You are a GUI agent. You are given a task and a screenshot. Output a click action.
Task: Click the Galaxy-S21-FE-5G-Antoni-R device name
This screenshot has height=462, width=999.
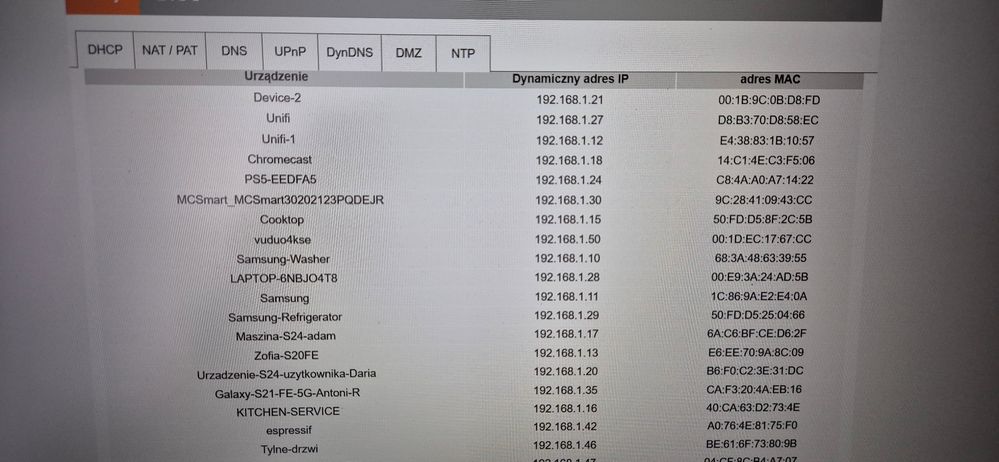287,393
